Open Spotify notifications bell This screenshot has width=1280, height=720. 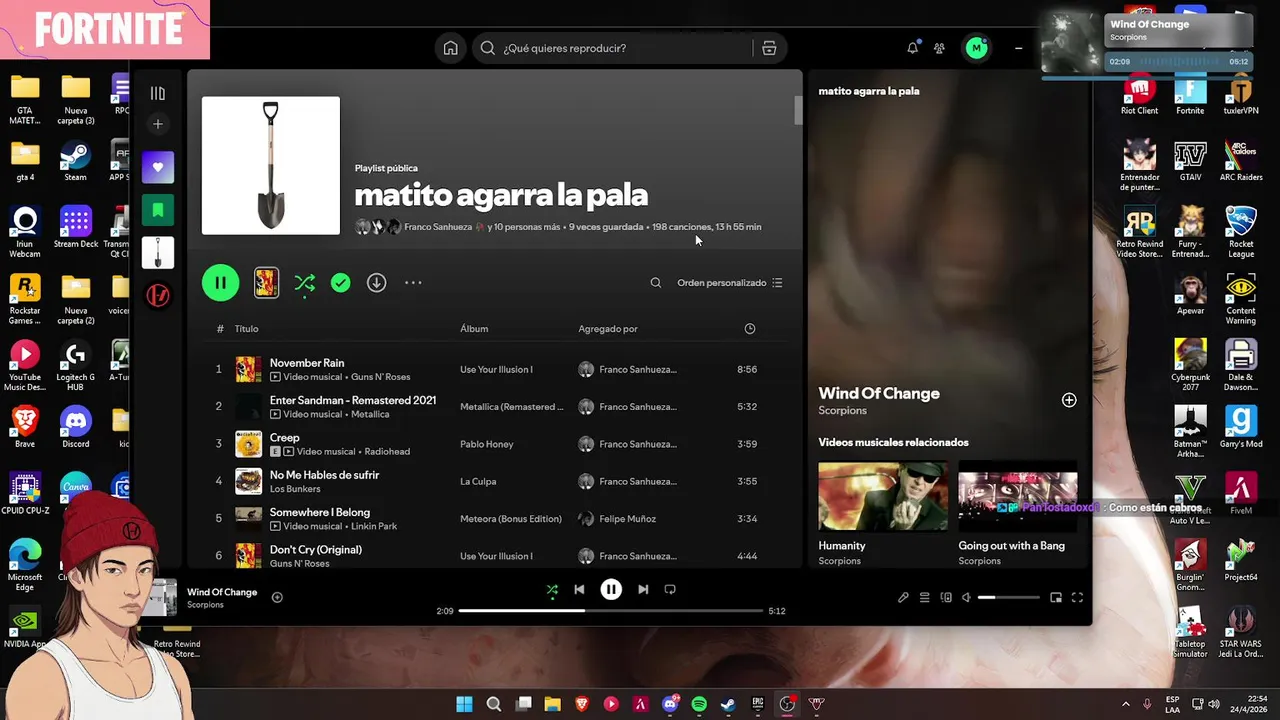tap(912, 48)
